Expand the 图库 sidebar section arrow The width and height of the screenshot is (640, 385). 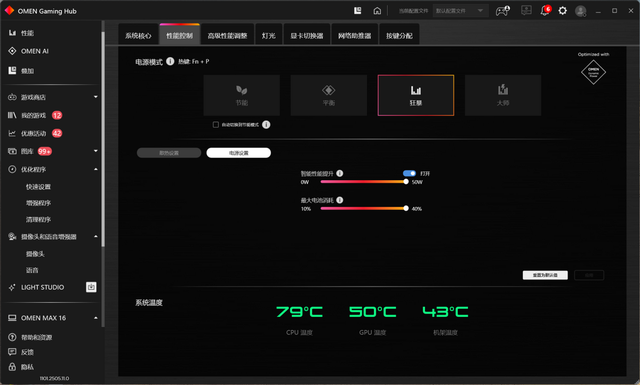click(x=96, y=151)
